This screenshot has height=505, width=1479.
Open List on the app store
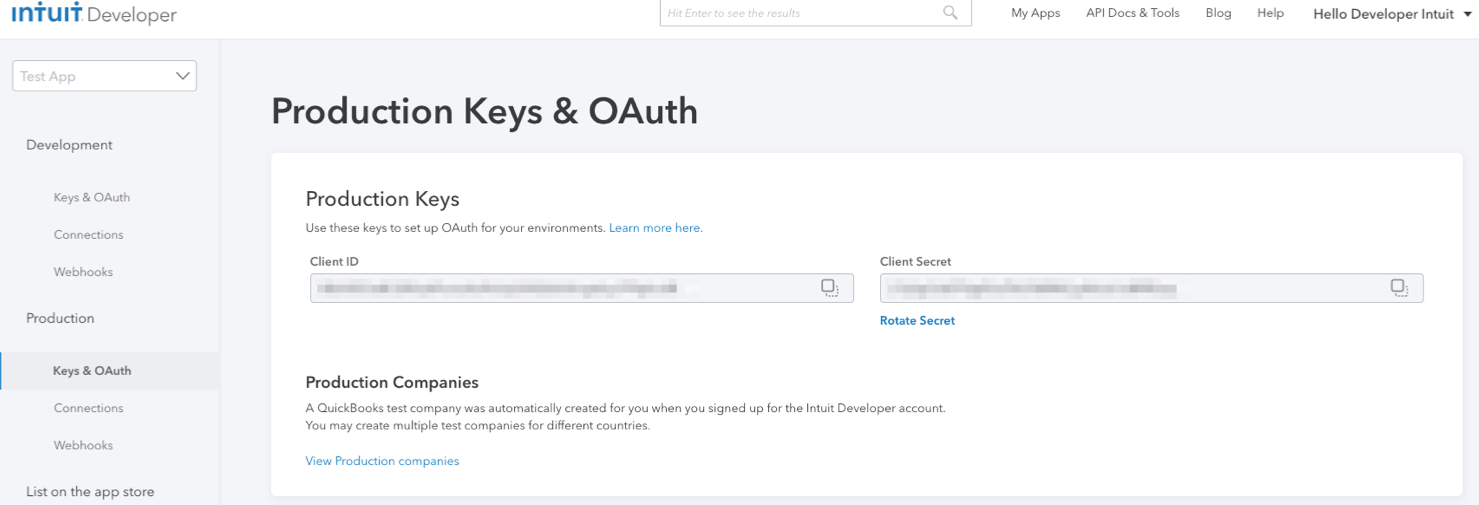coord(90,492)
